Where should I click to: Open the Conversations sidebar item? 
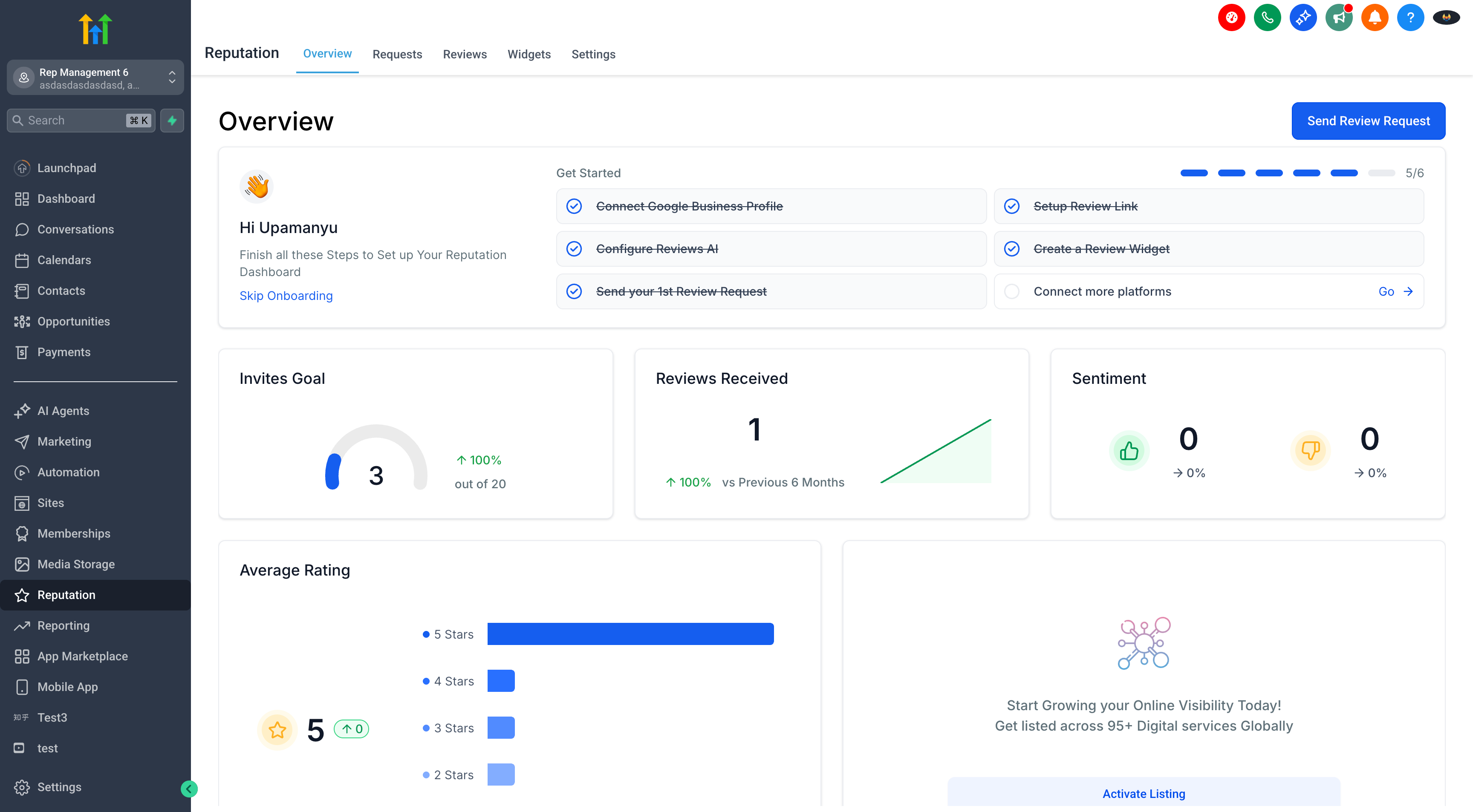(x=75, y=229)
